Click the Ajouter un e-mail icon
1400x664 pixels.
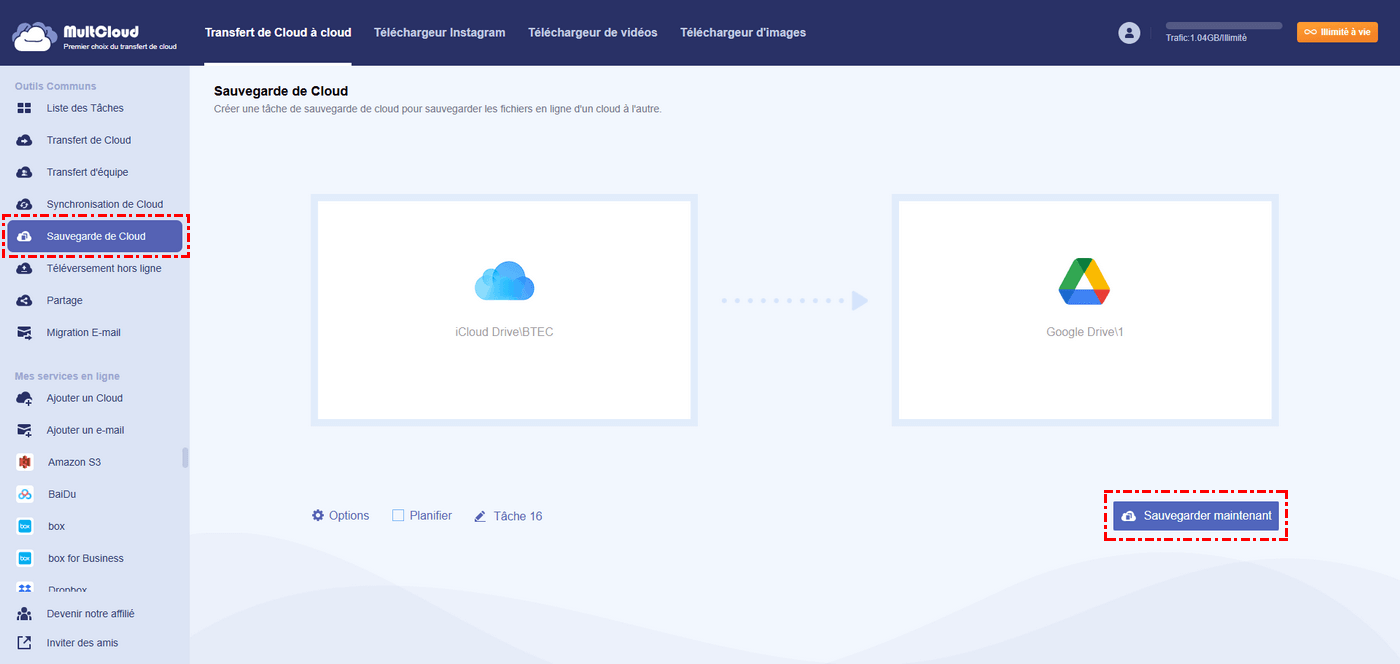click(x=25, y=430)
